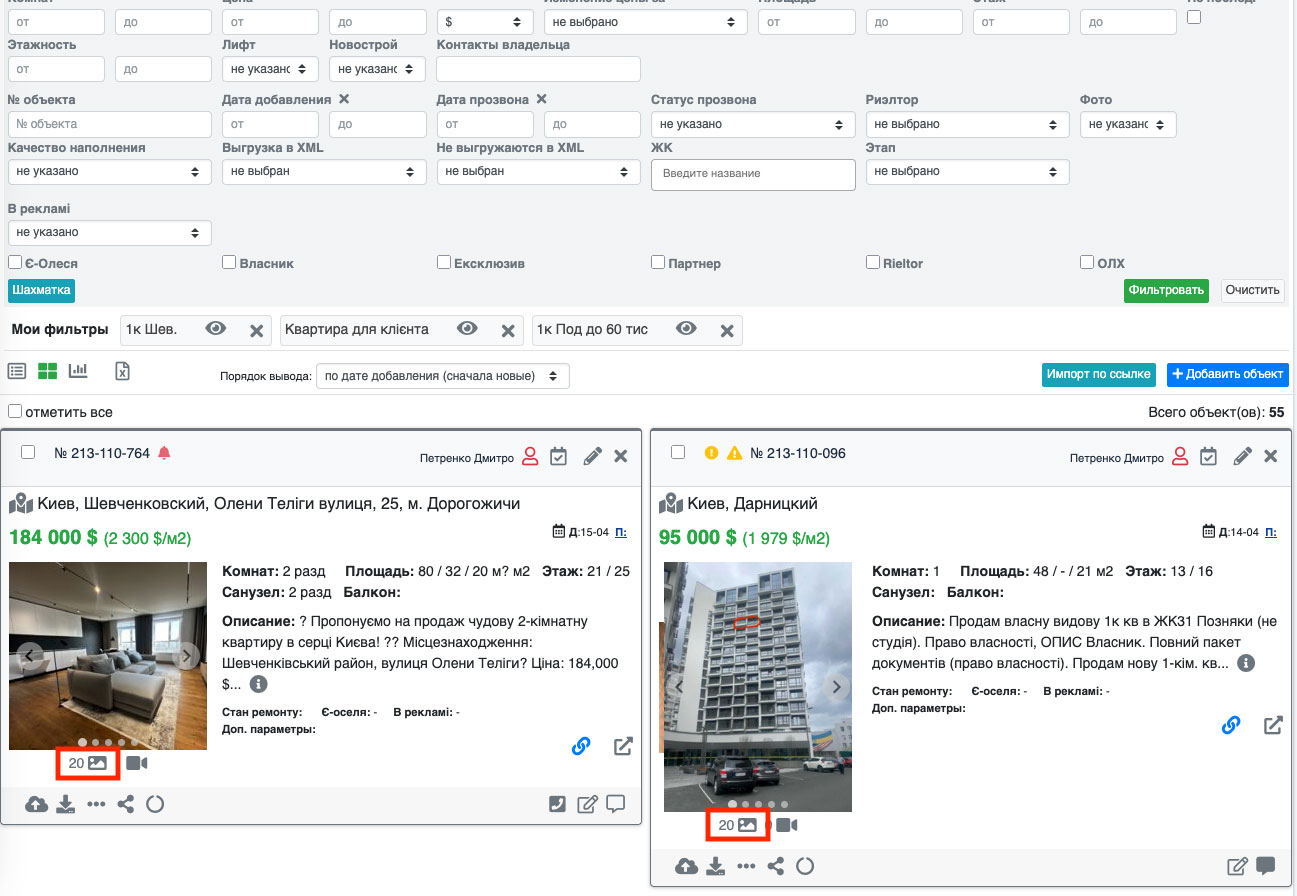Switch to grid card view icon
The image size is (1297, 896).
point(48,372)
